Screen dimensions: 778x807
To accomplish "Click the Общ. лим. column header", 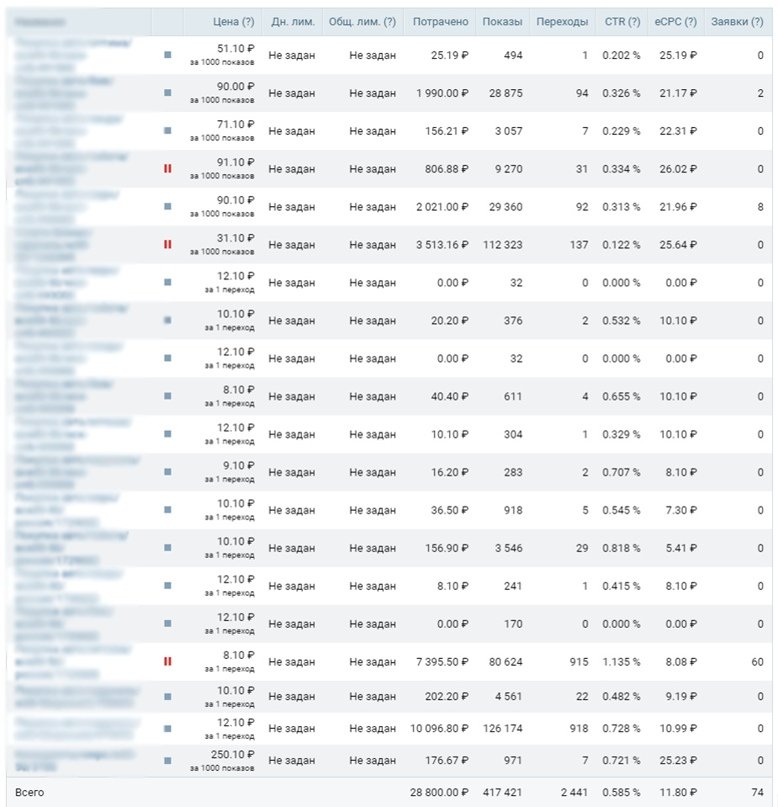I will 361,21.
